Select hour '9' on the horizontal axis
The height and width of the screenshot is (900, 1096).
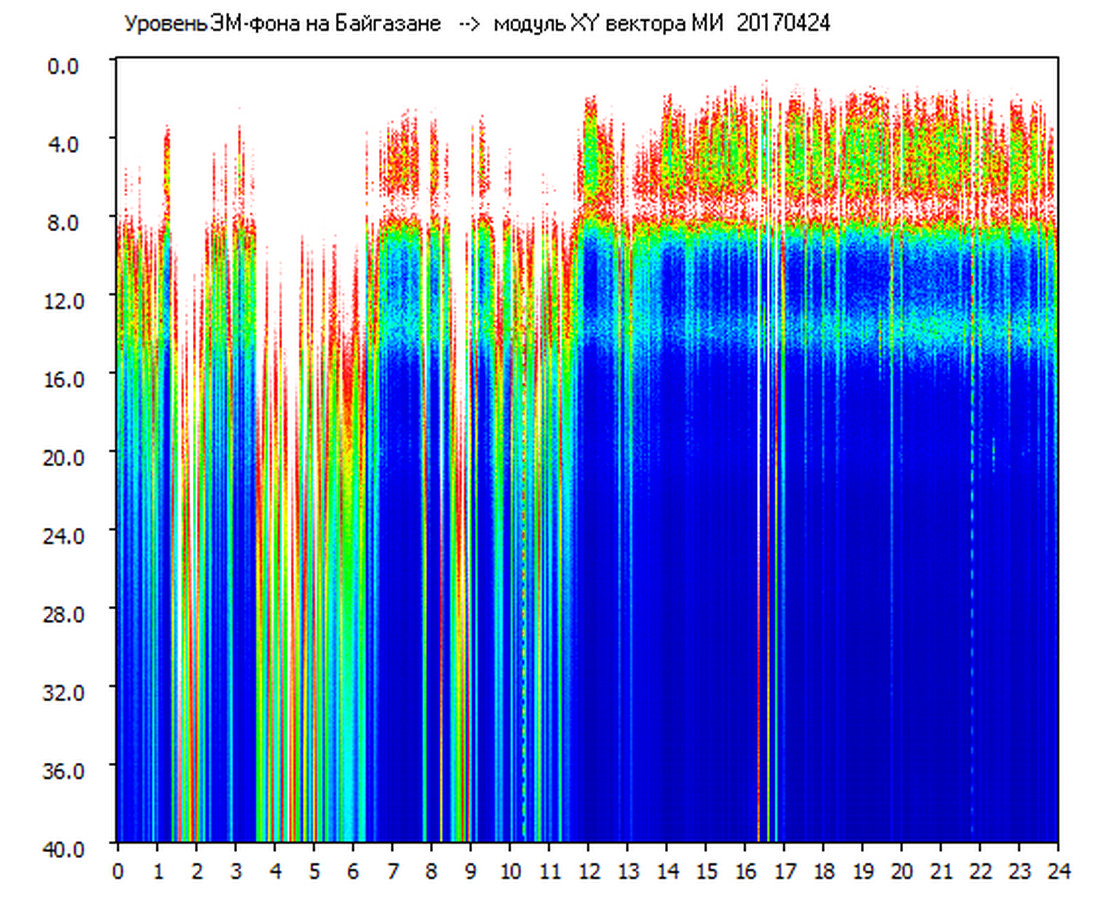point(471,871)
